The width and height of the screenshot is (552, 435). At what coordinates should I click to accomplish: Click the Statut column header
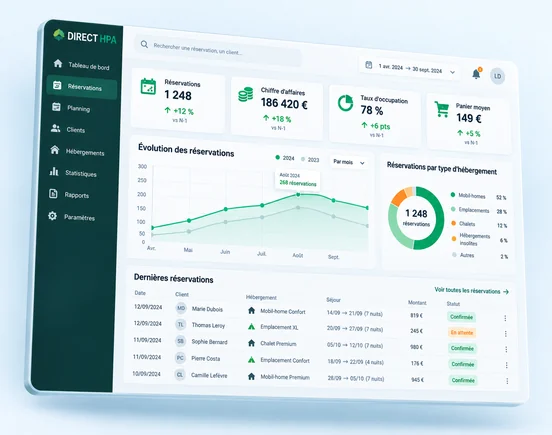(453, 304)
